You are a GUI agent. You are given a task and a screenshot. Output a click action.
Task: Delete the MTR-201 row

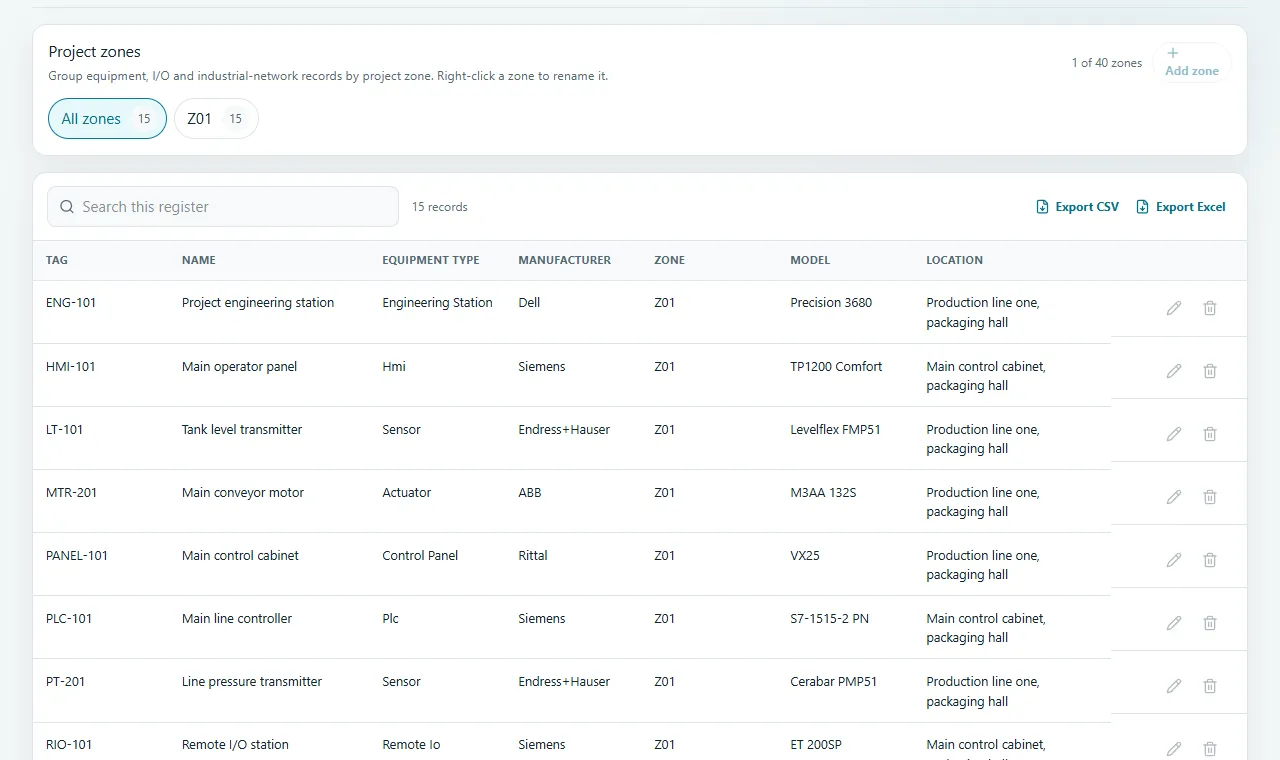[1210, 497]
